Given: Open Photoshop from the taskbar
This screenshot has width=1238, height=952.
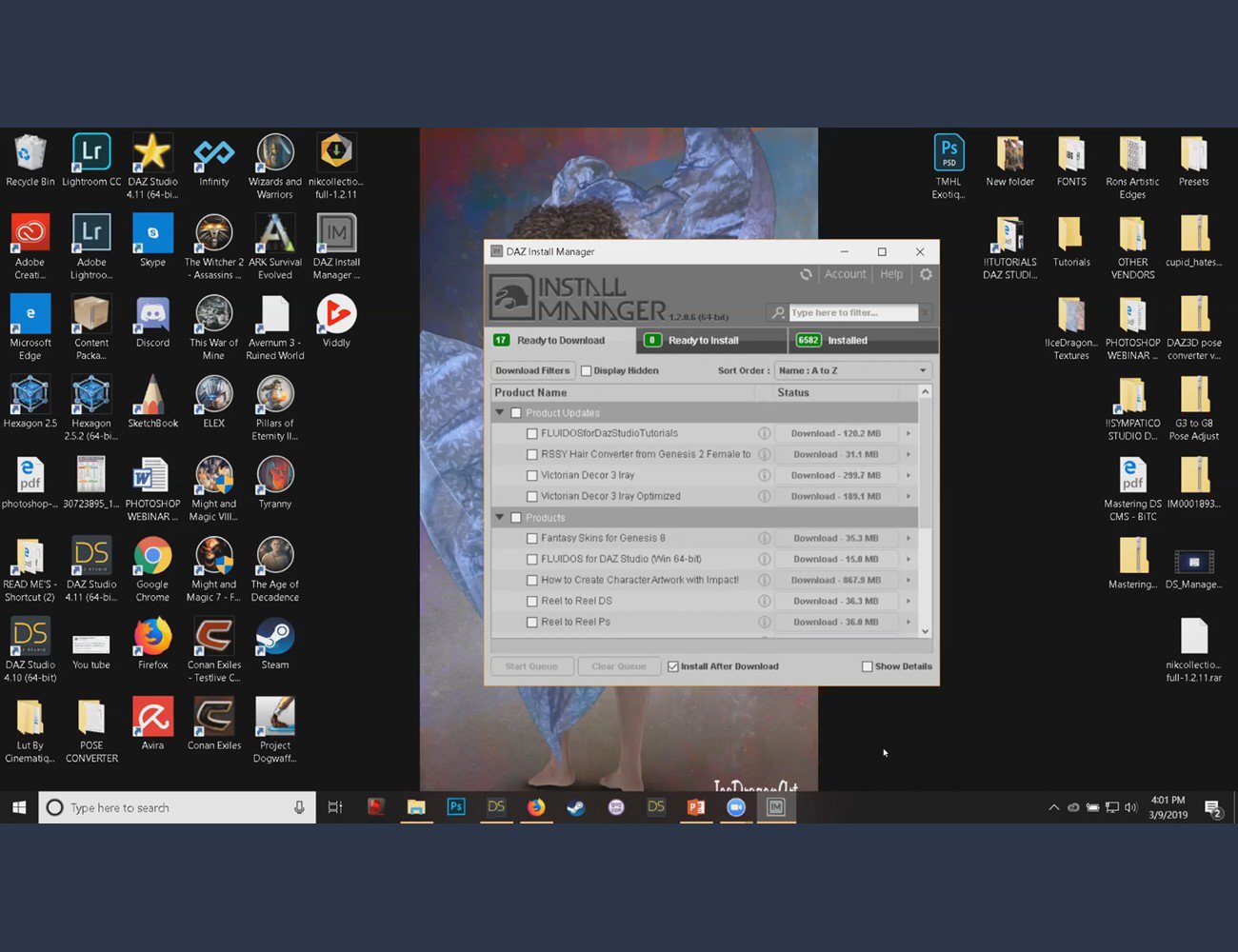Looking at the screenshot, I should [x=456, y=806].
